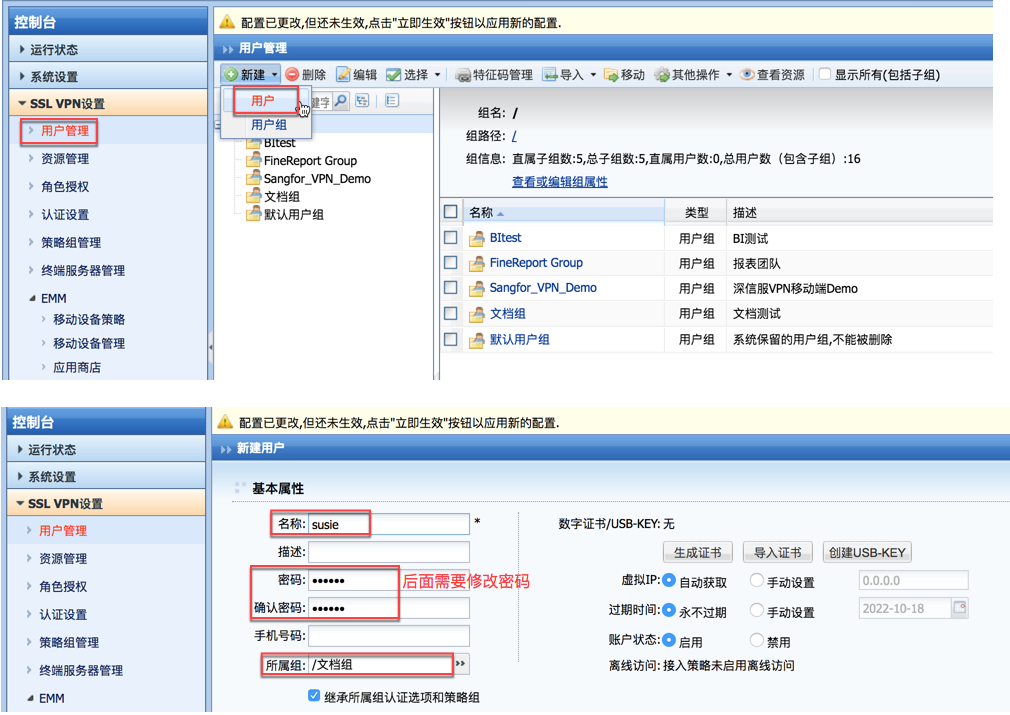This screenshot has width=1010, height=715.
Task: Click the warning icon in 用户管理 page banner
Action: [x=227, y=22]
